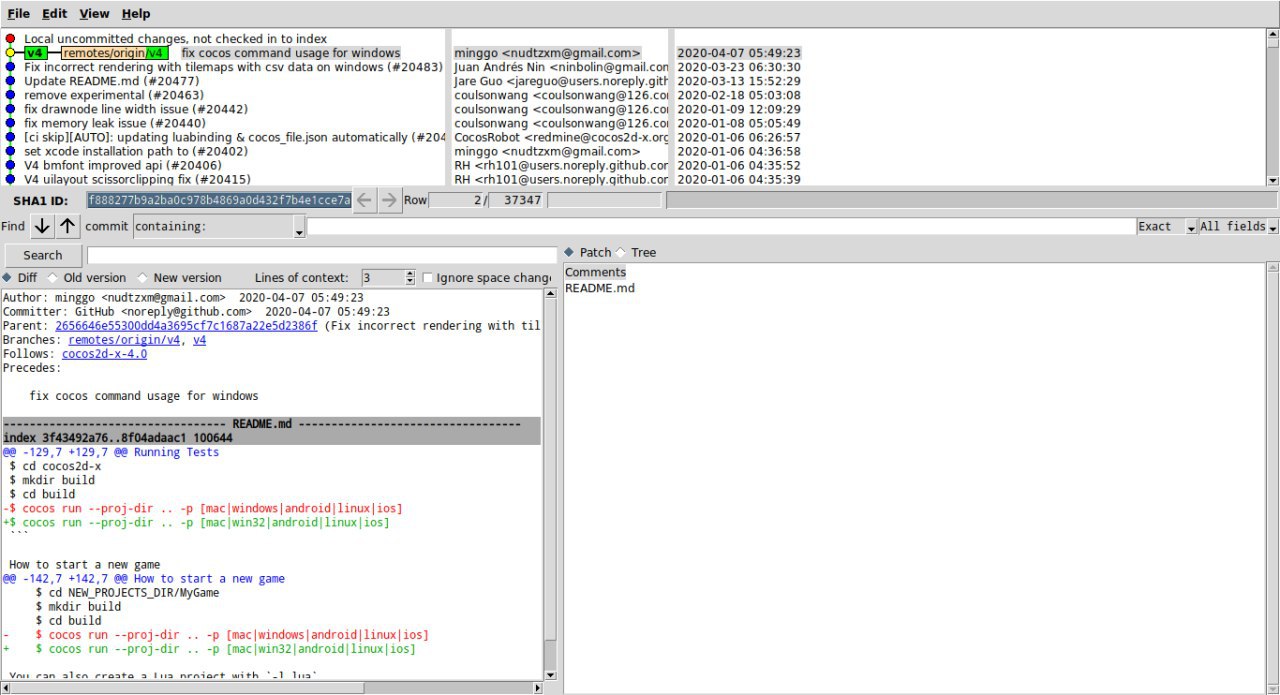Screen dimensions: 1280x695
Task: Click the '@@ -129,7 +129,7 @@ Running Tests' hunk header
Action: pos(111,452)
